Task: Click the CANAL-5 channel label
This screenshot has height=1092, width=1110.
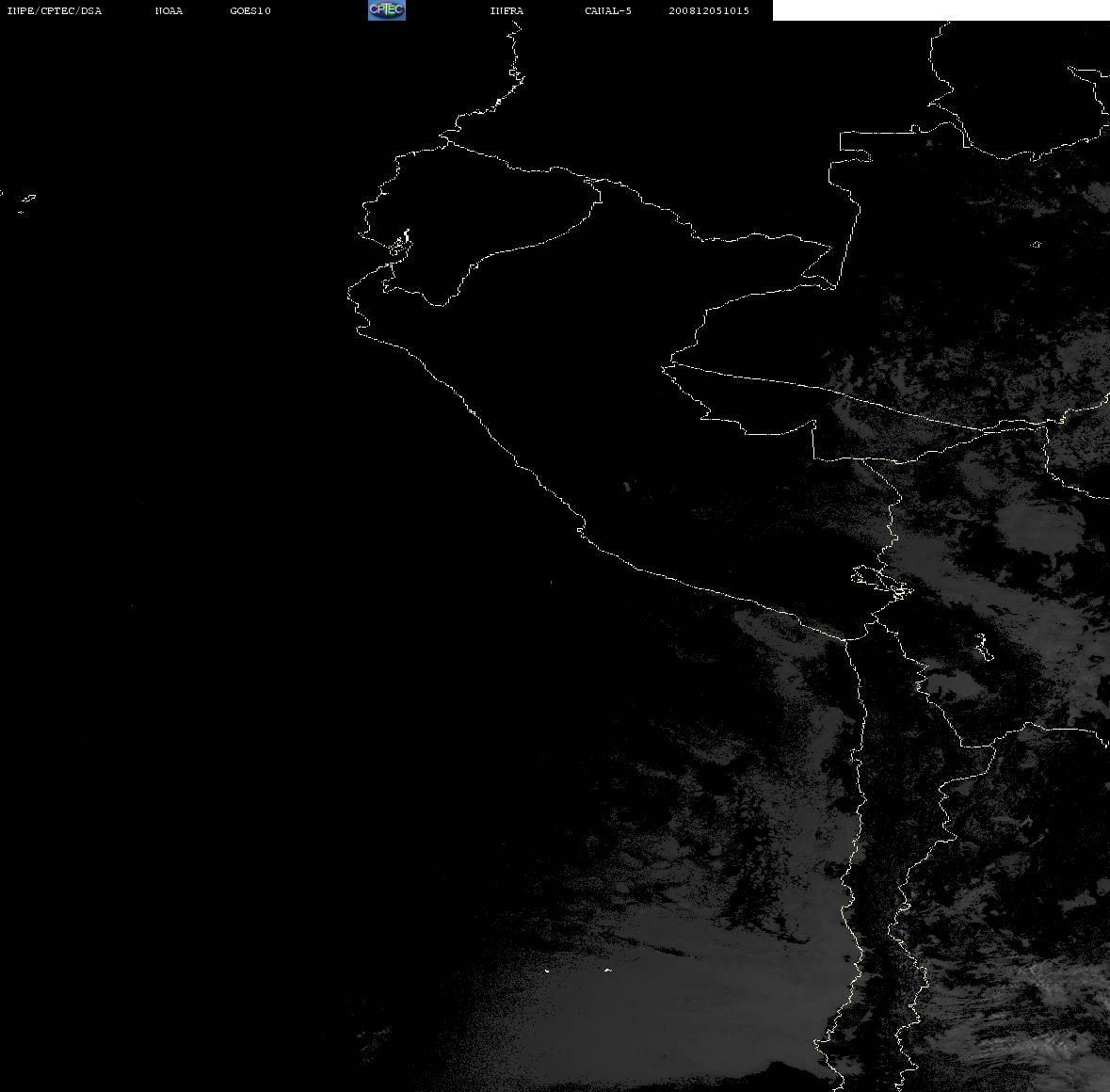Action: [x=608, y=10]
